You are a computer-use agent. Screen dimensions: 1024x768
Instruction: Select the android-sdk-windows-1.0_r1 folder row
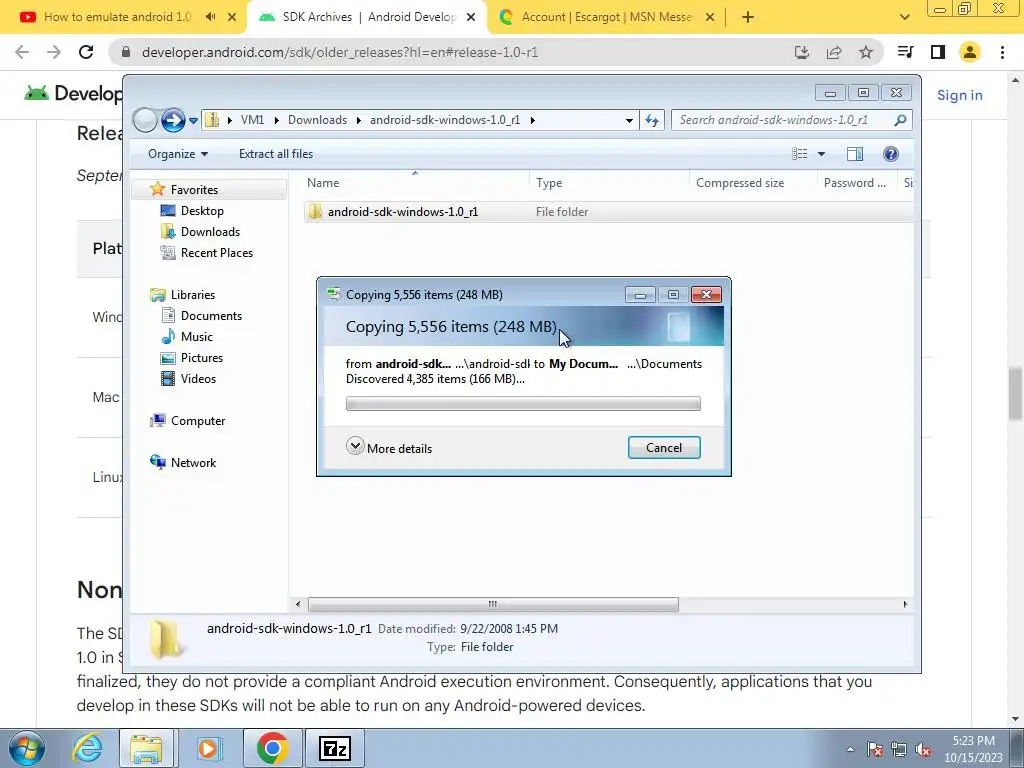(x=608, y=212)
